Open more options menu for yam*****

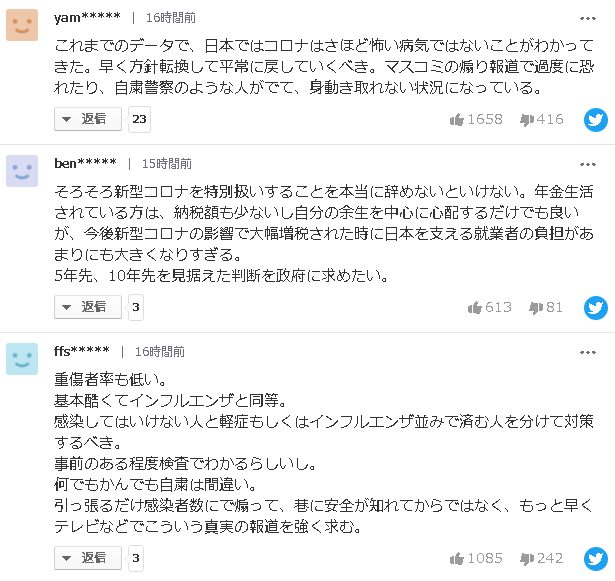coord(587,19)
